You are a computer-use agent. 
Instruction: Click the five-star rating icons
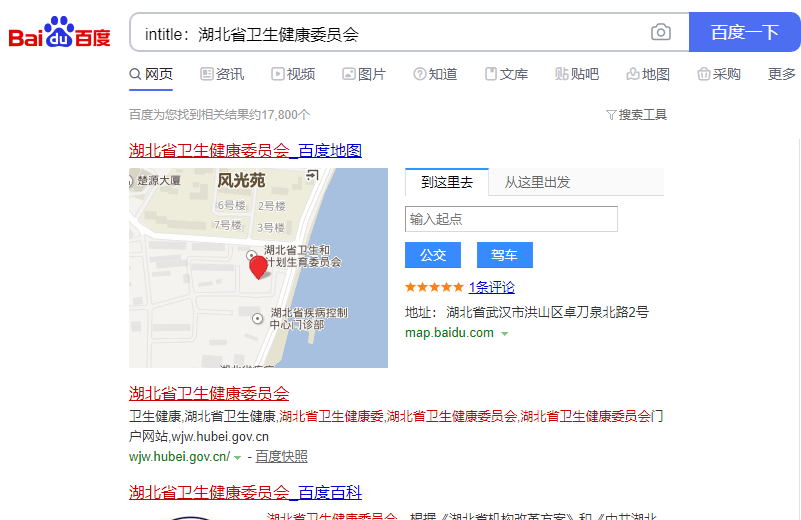(x=434, y=287)
